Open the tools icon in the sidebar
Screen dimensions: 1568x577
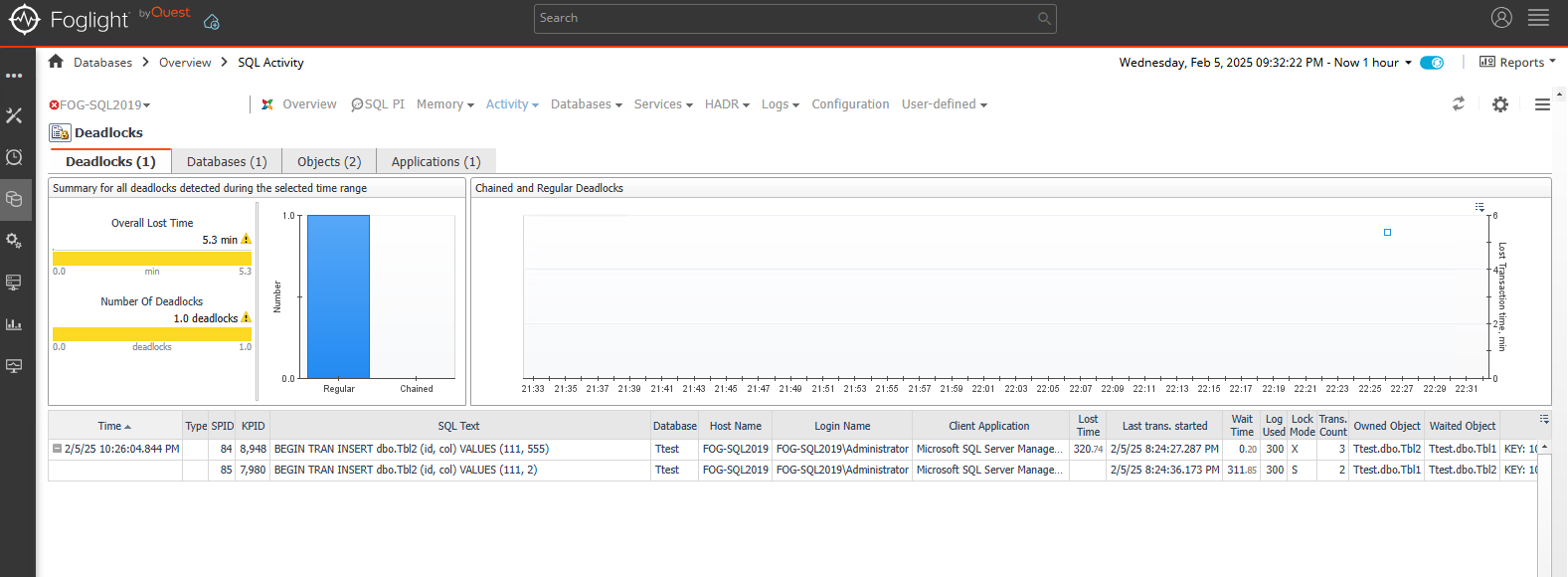(x=14, y=115)
